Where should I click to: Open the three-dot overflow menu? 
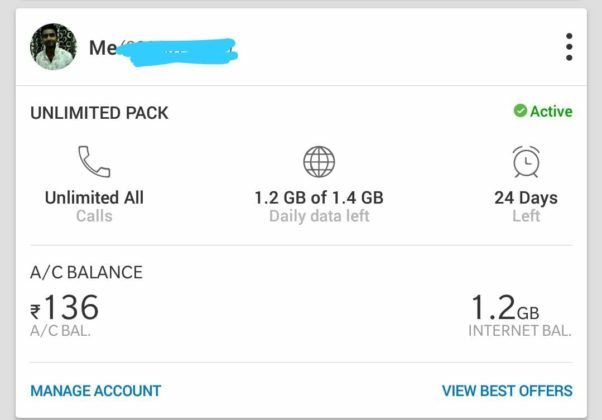(569, 47)
